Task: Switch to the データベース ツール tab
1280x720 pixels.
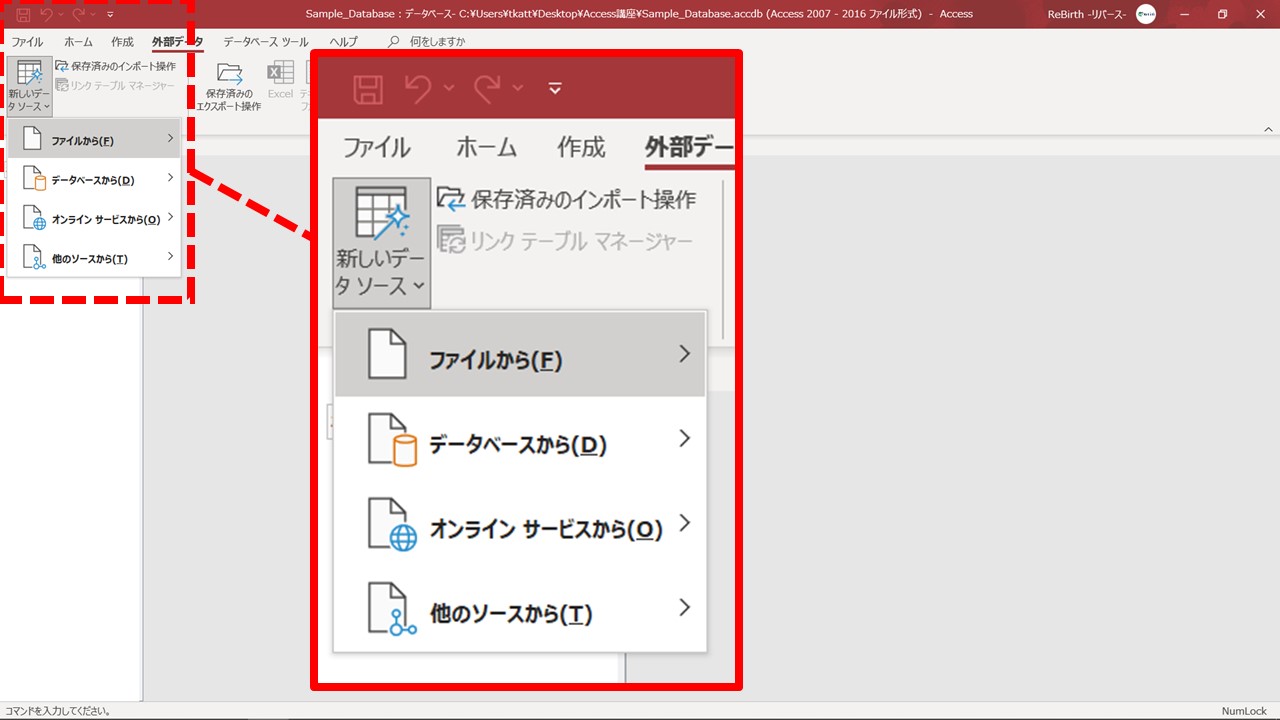Action: click(x=265, y=42)
